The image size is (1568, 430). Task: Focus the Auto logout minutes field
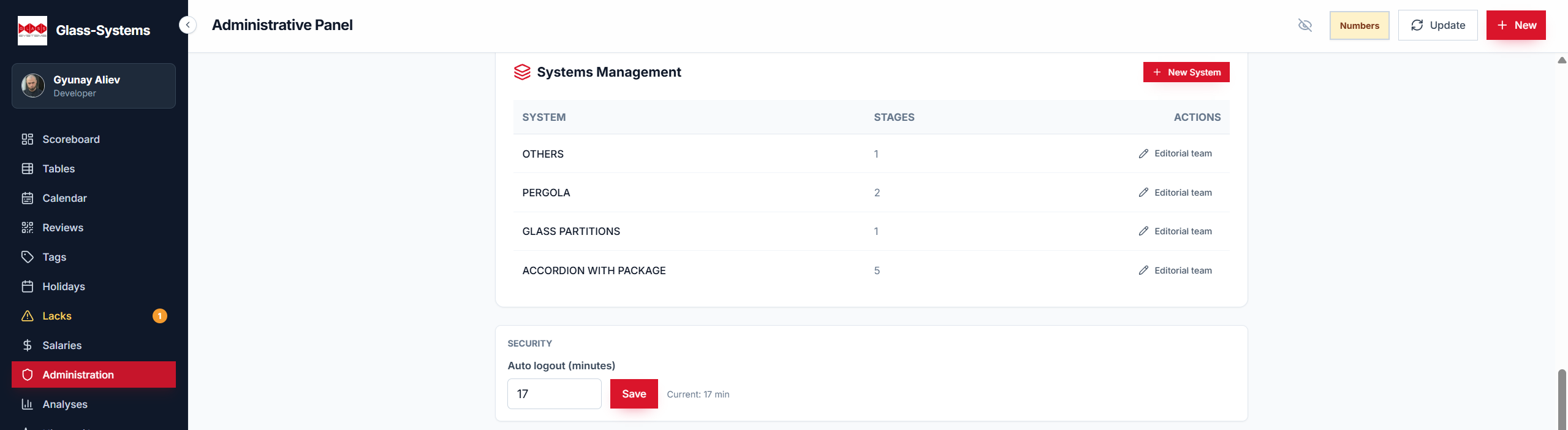click(555, 394)
